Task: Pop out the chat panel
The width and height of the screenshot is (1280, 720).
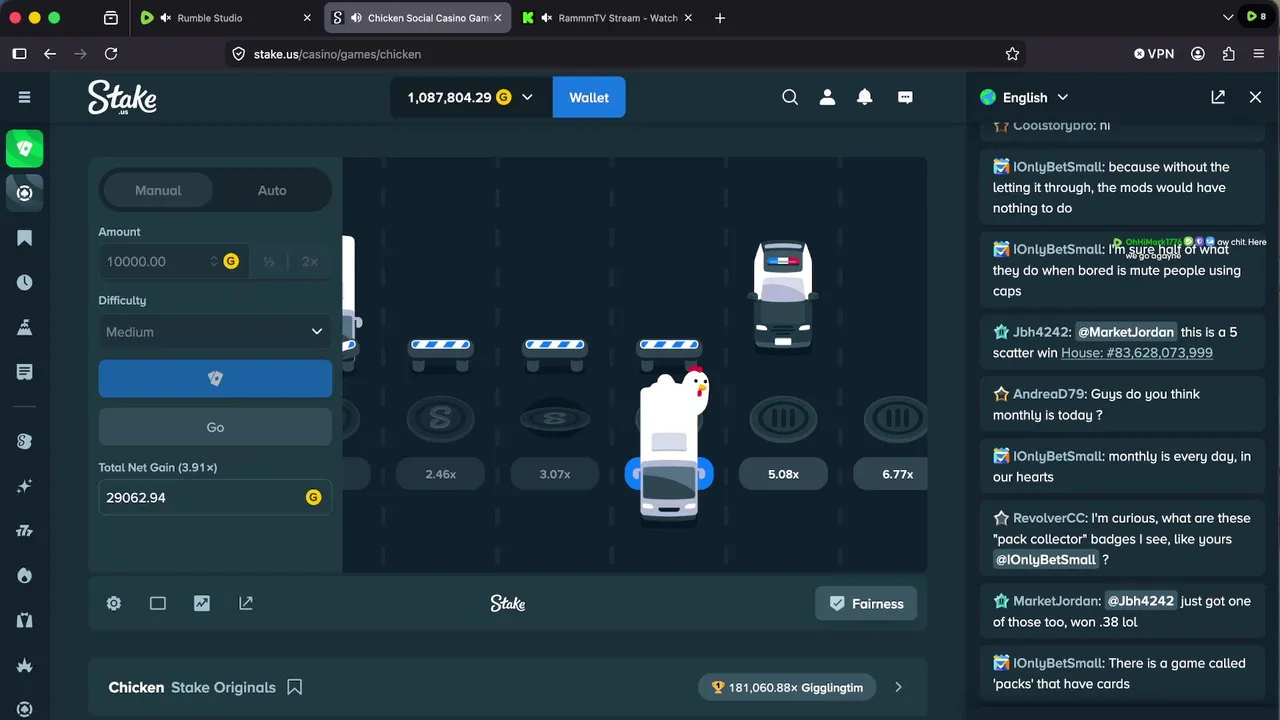Action: (1218, 97)
